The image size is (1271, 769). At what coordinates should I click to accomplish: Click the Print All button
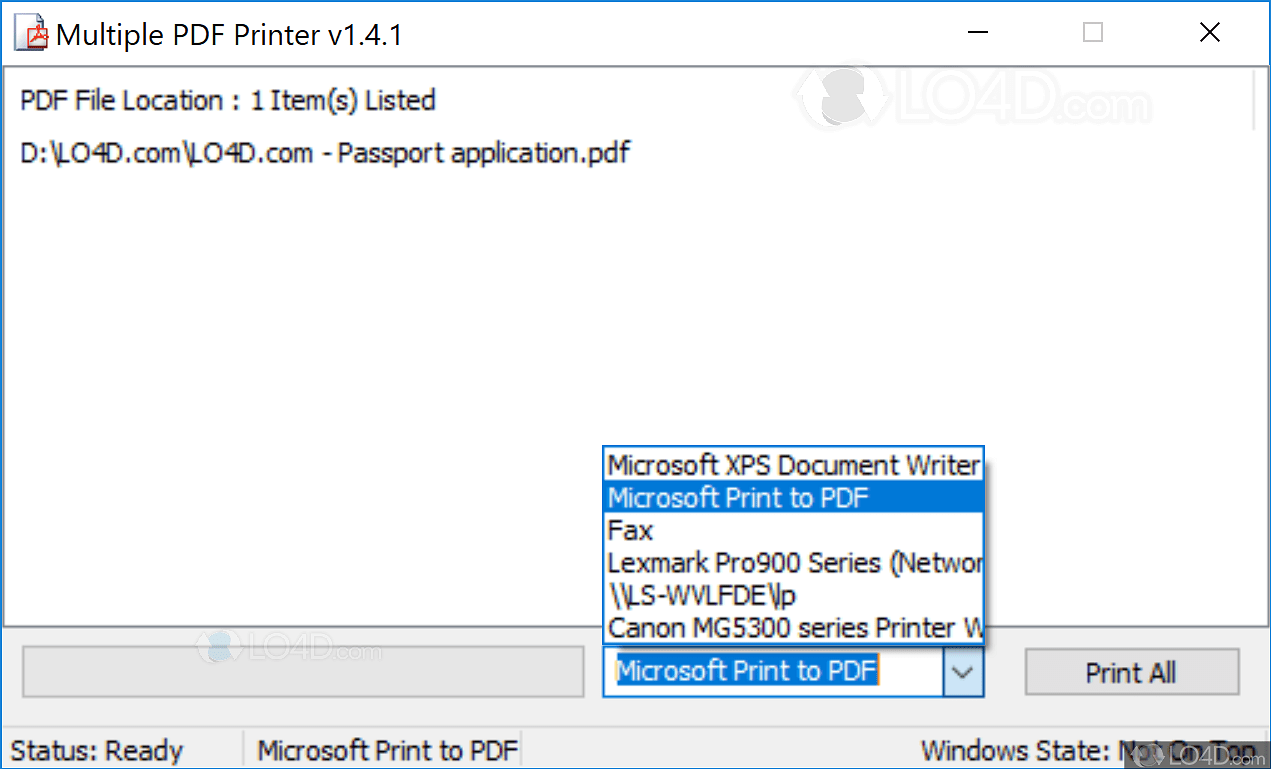tap(1131, 672)
